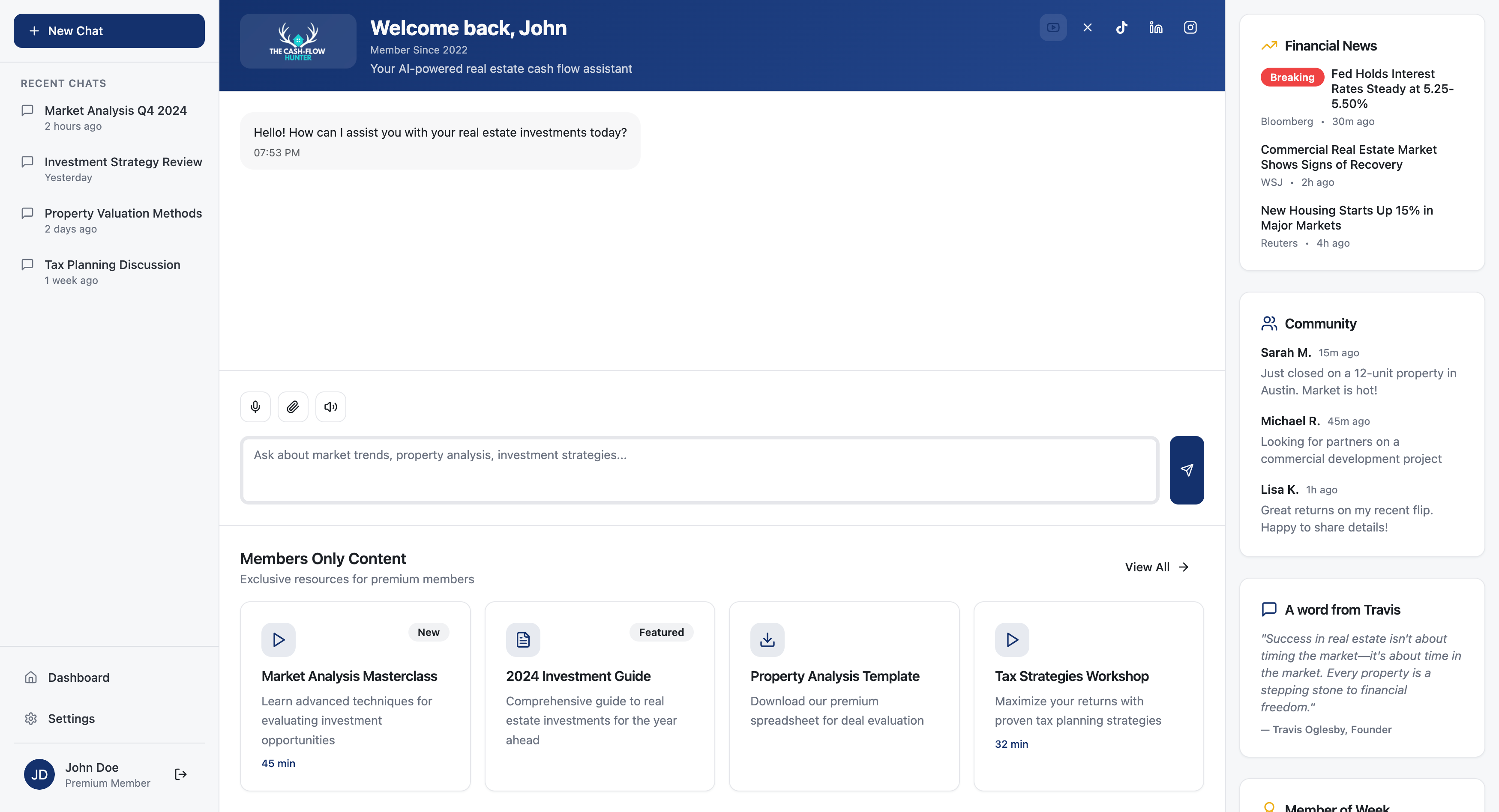Click the Property Analysis Template download icon
The image size is (1499, 812).
767,640
